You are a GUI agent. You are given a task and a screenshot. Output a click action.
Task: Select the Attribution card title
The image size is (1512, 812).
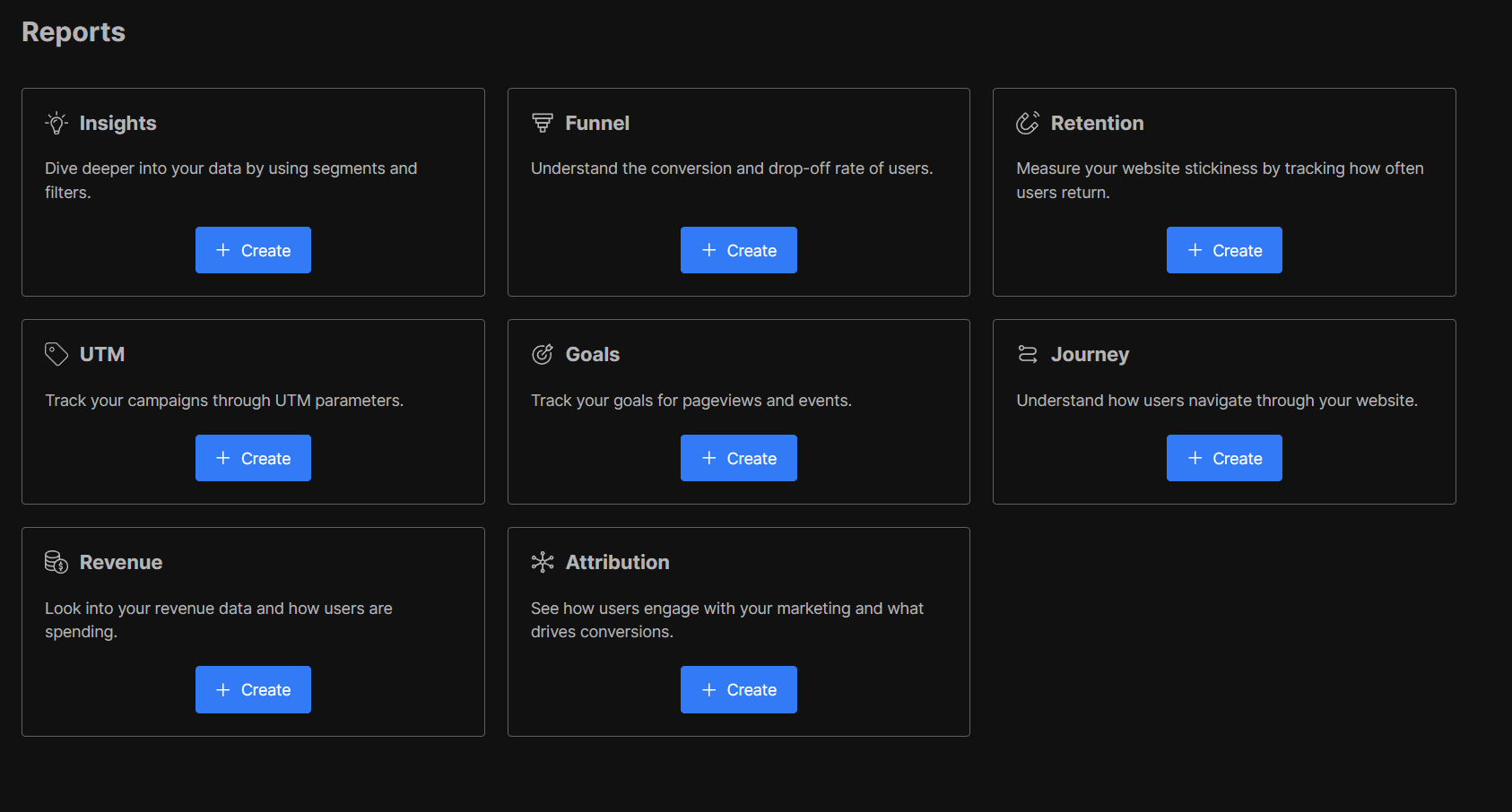(618, 562)
